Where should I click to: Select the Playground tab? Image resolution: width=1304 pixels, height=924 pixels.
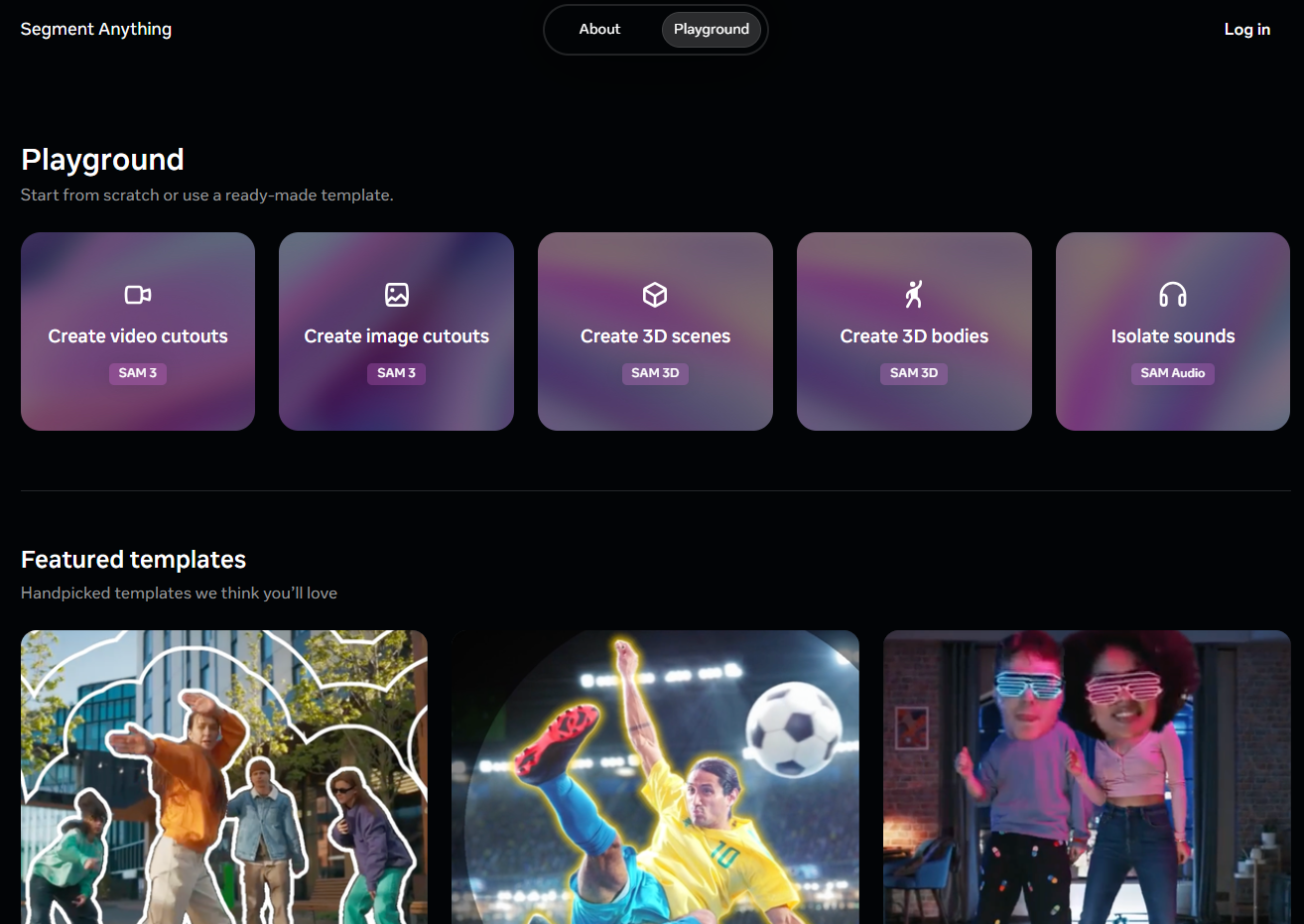[x=712, y=30]
